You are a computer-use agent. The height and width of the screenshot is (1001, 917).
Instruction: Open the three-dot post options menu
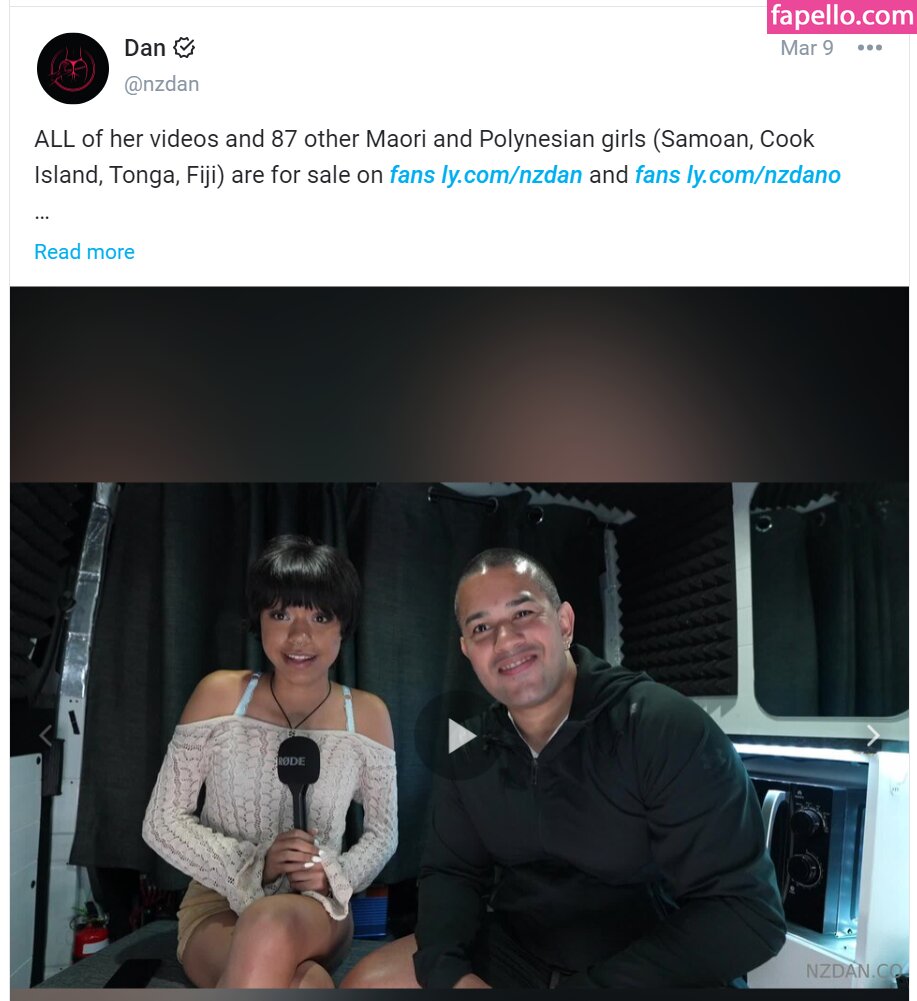pyautogui.click(x=870, y=48)
